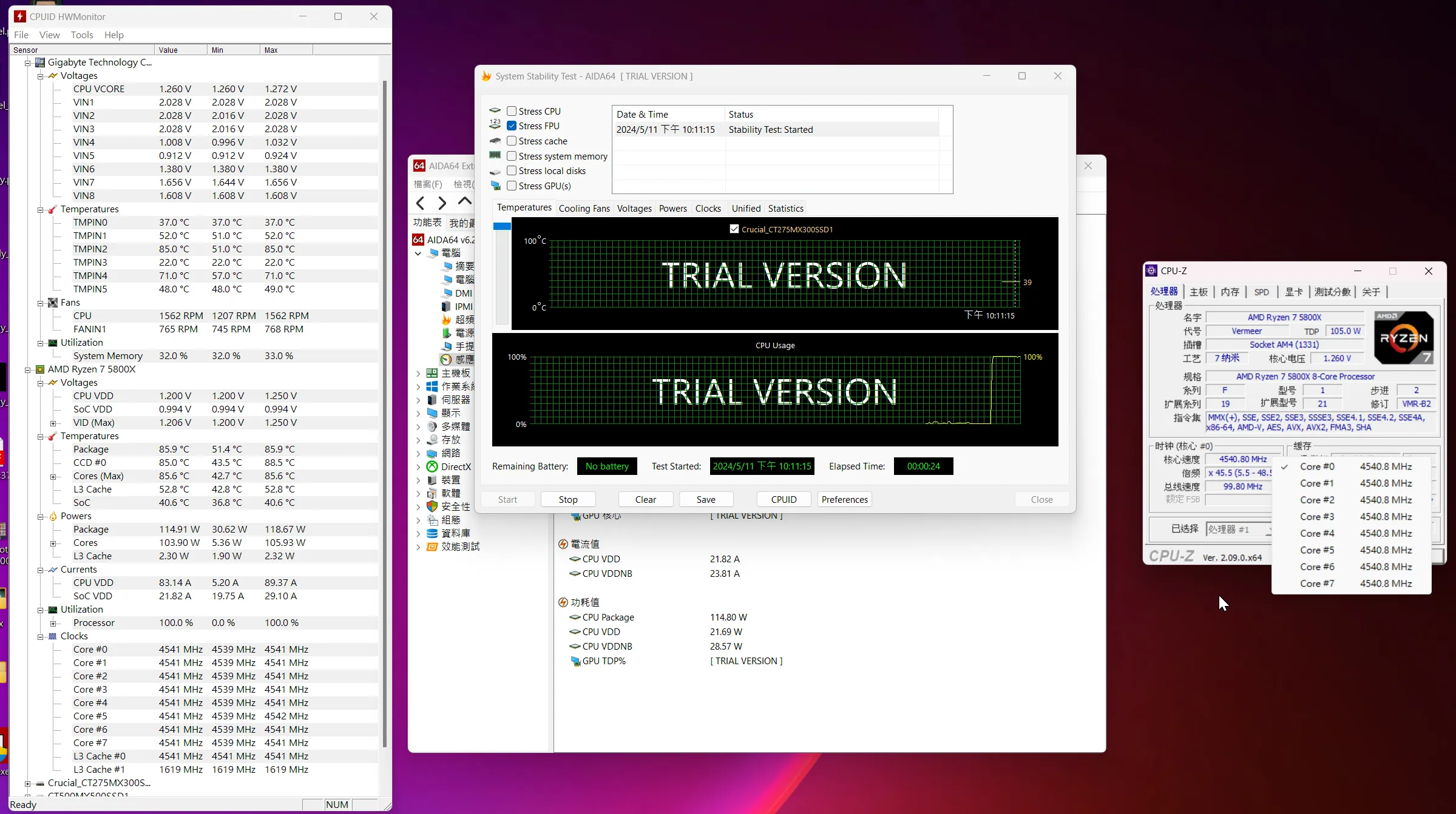Viewport: 1456px width, 814px height.
Task: Tick Stress system memory checkbox
Action: [512, 156]
